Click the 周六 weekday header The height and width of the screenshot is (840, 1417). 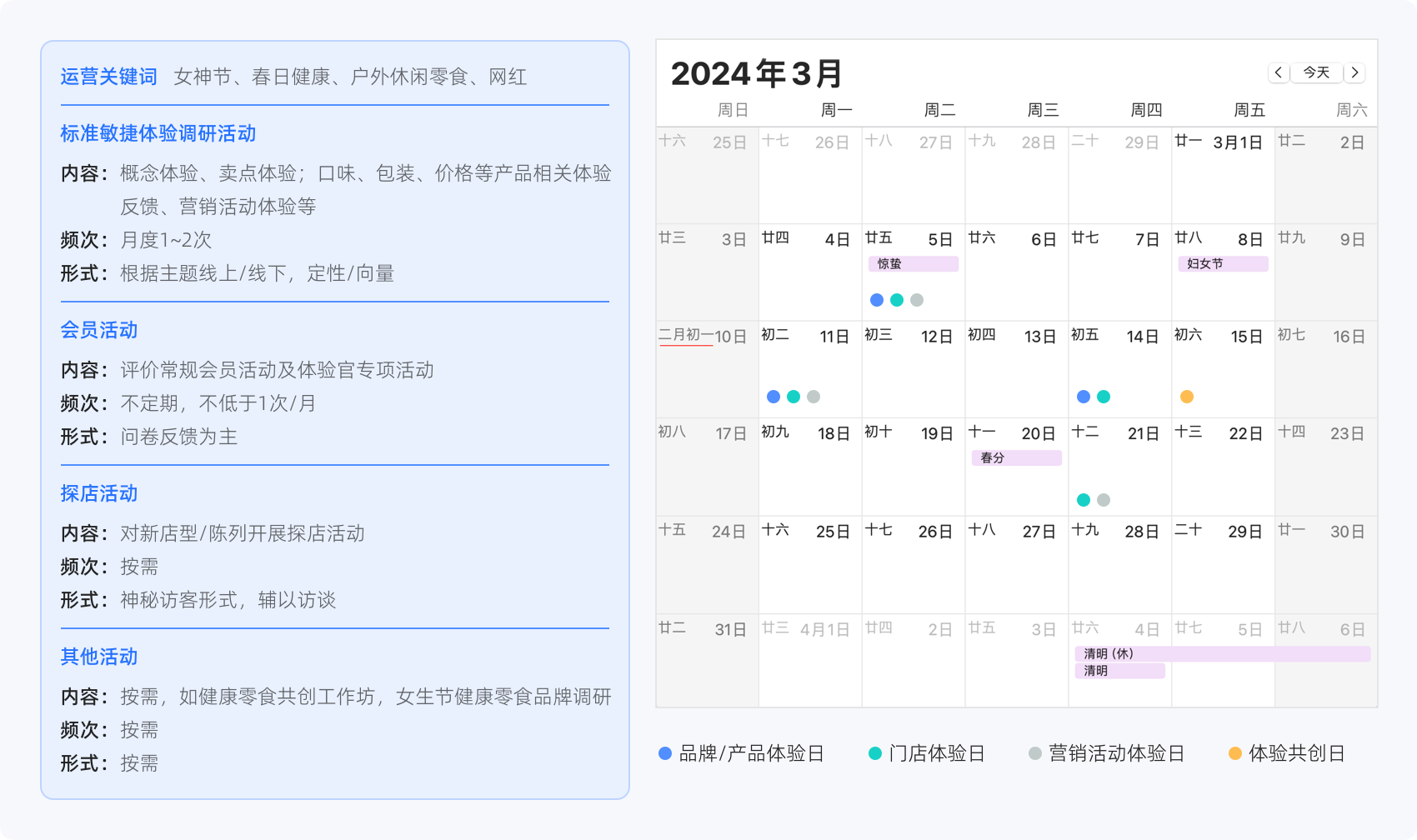coord(1352,110)
